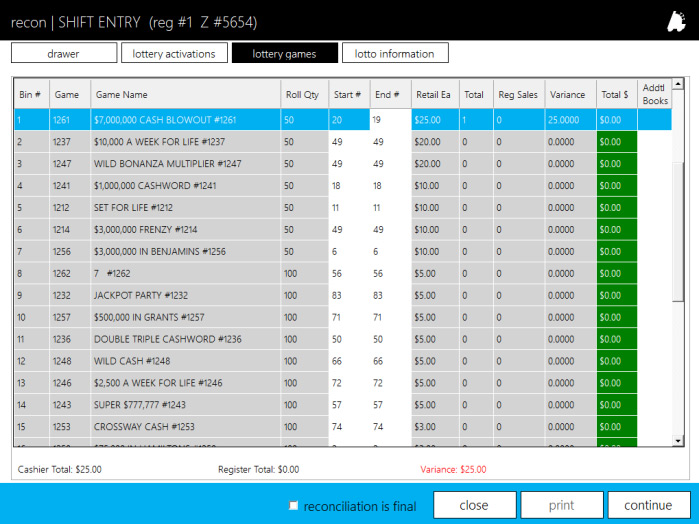
Task: Select row WILD BONANZA MULTIPLIER #1247
Action: pyautogui.click(x=342, y=164)
